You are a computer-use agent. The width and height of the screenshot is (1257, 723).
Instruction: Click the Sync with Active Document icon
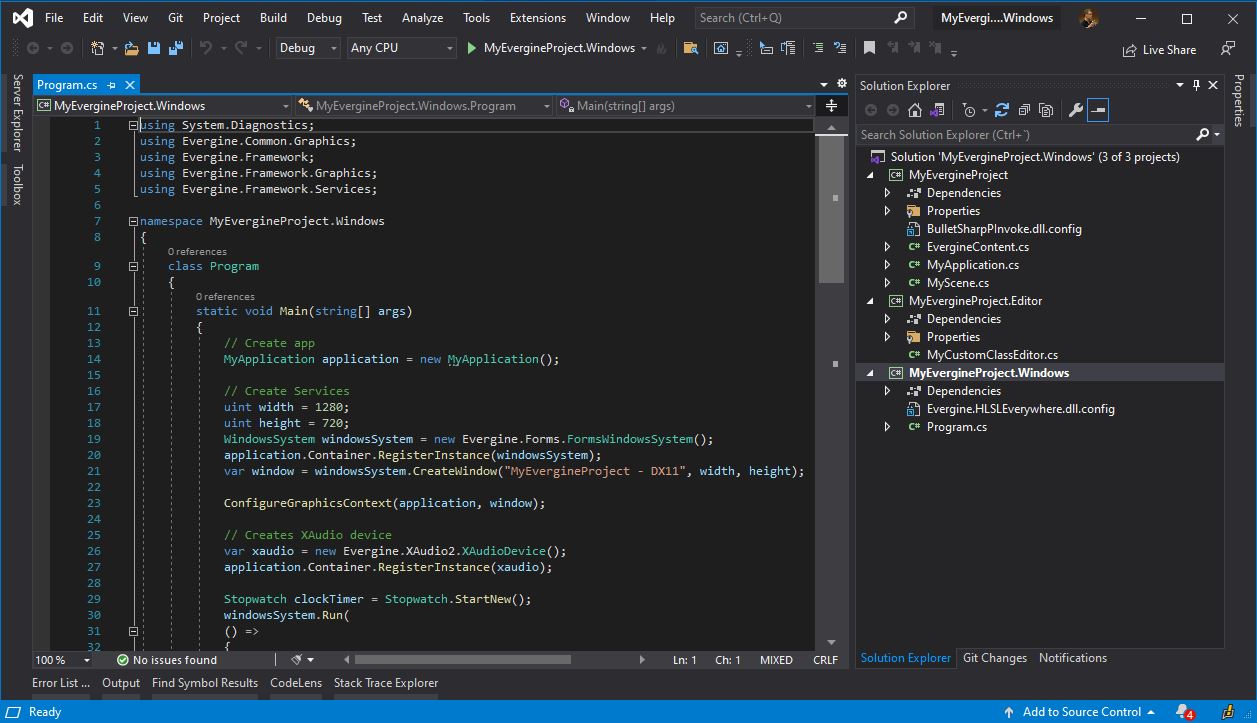1001,110
